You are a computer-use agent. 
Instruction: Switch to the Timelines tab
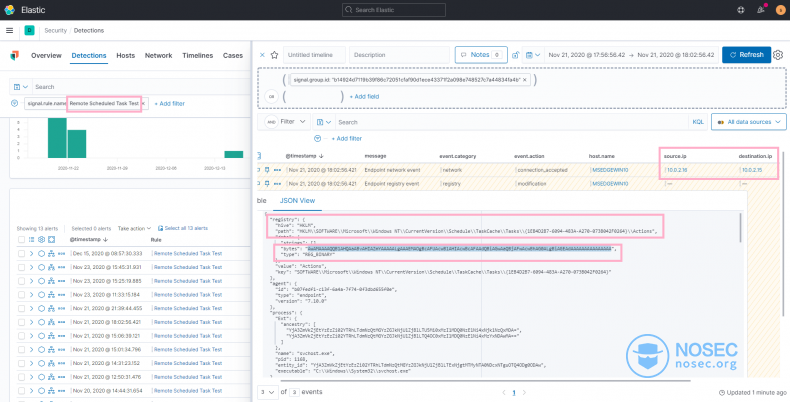point(198,55)
